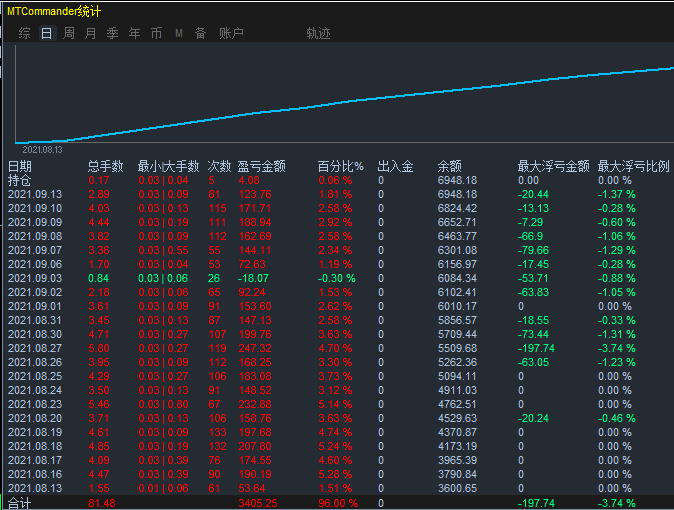
Task: Select the 2021.09.03 date row
Action: (35, 278)
